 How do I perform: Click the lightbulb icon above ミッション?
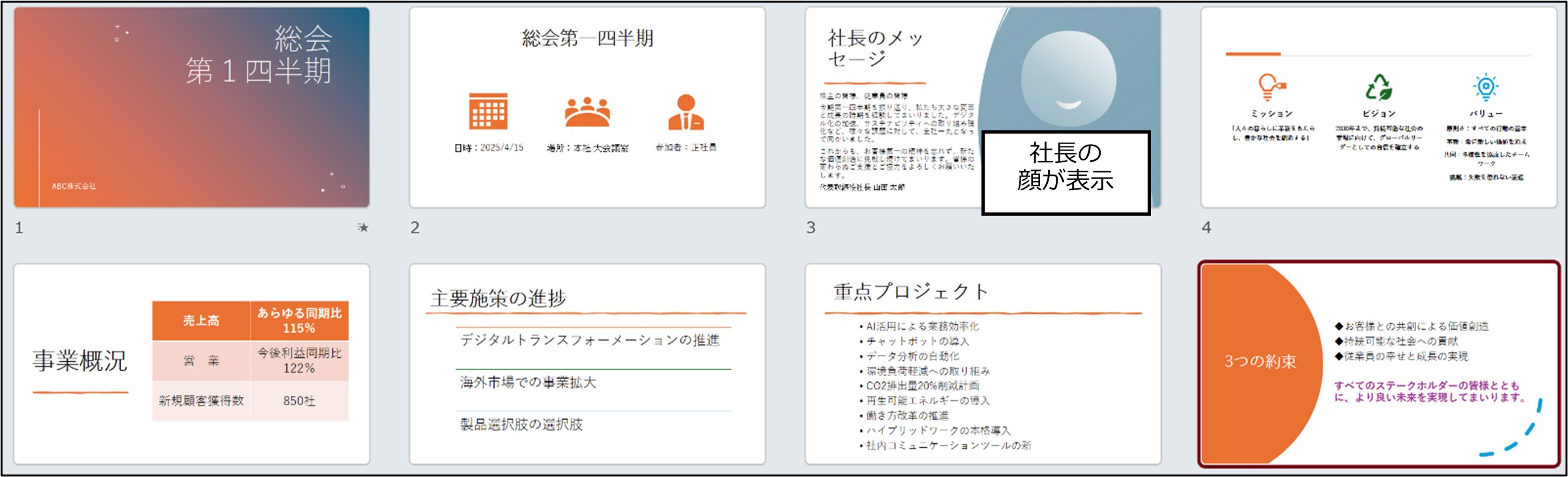(x=1271, y=87)
